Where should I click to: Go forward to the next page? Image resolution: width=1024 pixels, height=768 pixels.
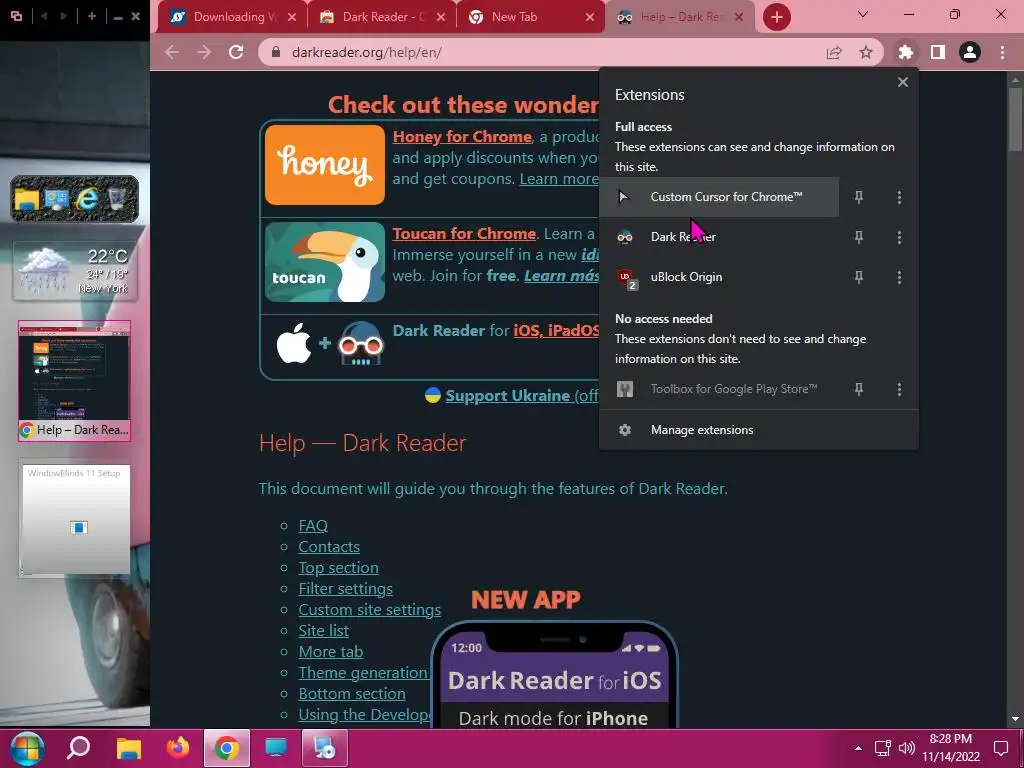(x=204, y=52)
